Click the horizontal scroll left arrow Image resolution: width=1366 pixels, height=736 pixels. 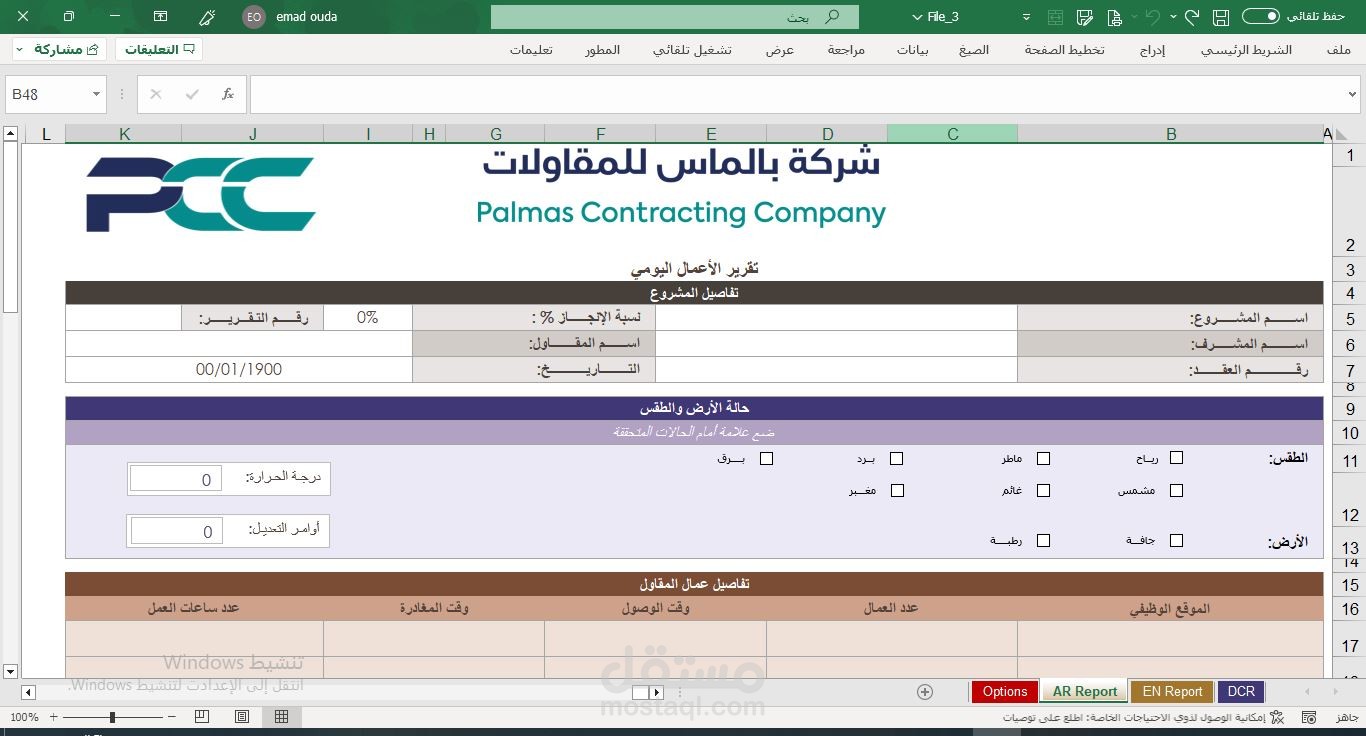[28, 692]
